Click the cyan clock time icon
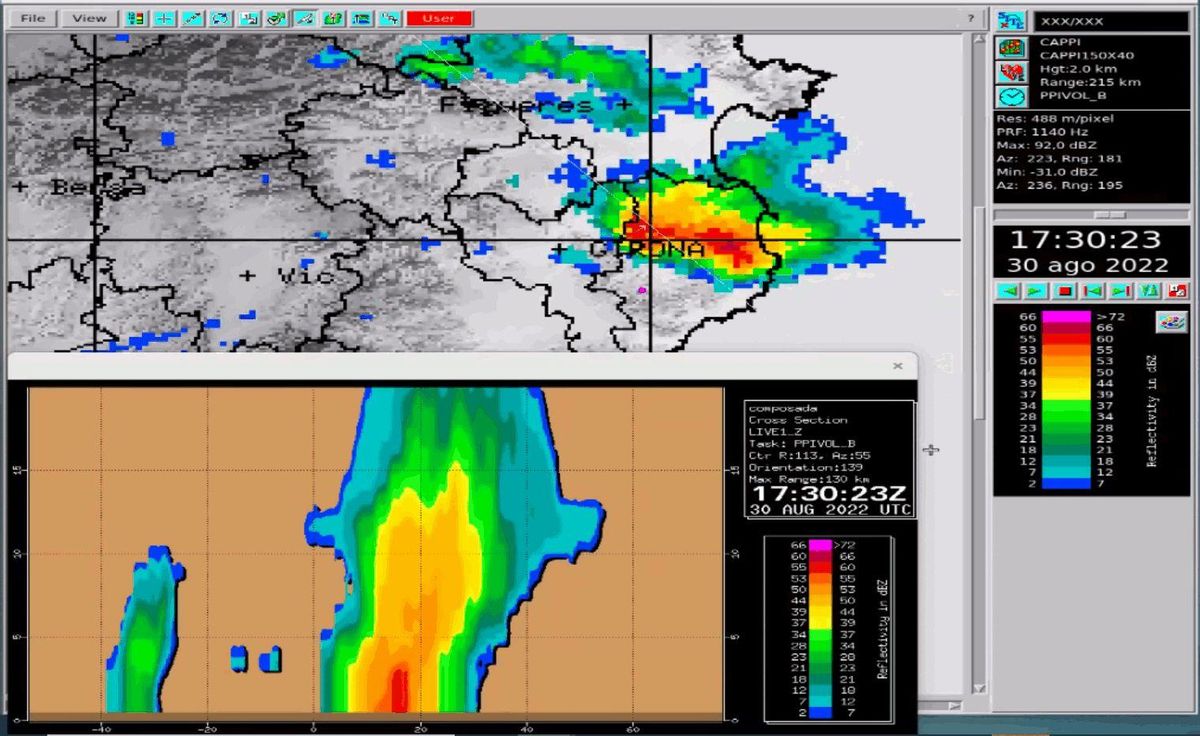The height and width of the screenshot is (736, 1200). pyautogui.click(x=1012, y=96)
